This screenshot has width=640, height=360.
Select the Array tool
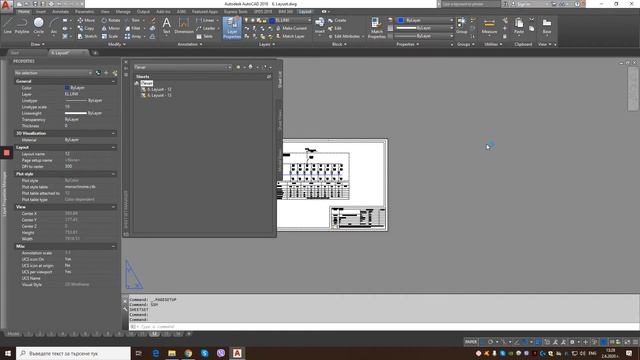click(x=133, y=36)
